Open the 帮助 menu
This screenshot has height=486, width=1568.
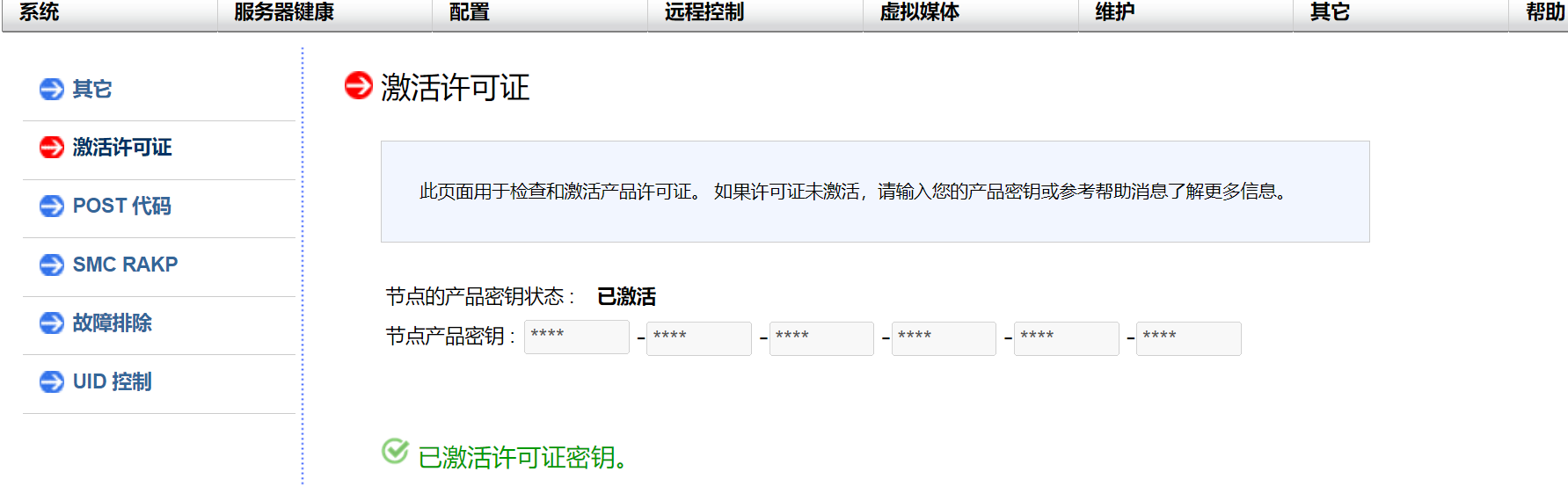1545,12
